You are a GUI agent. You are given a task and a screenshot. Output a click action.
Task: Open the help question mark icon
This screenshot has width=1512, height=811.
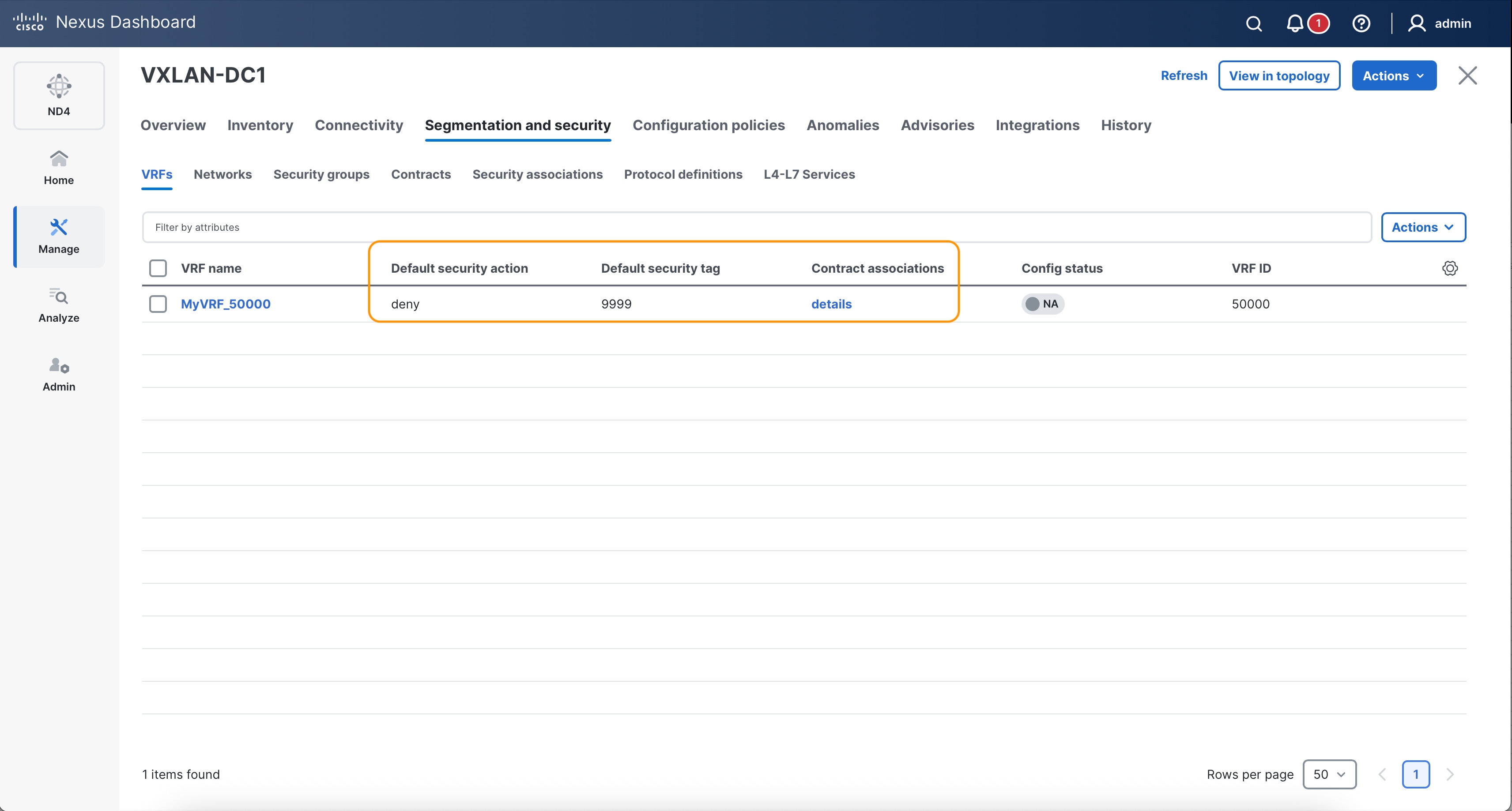[x=1361, y=23]
